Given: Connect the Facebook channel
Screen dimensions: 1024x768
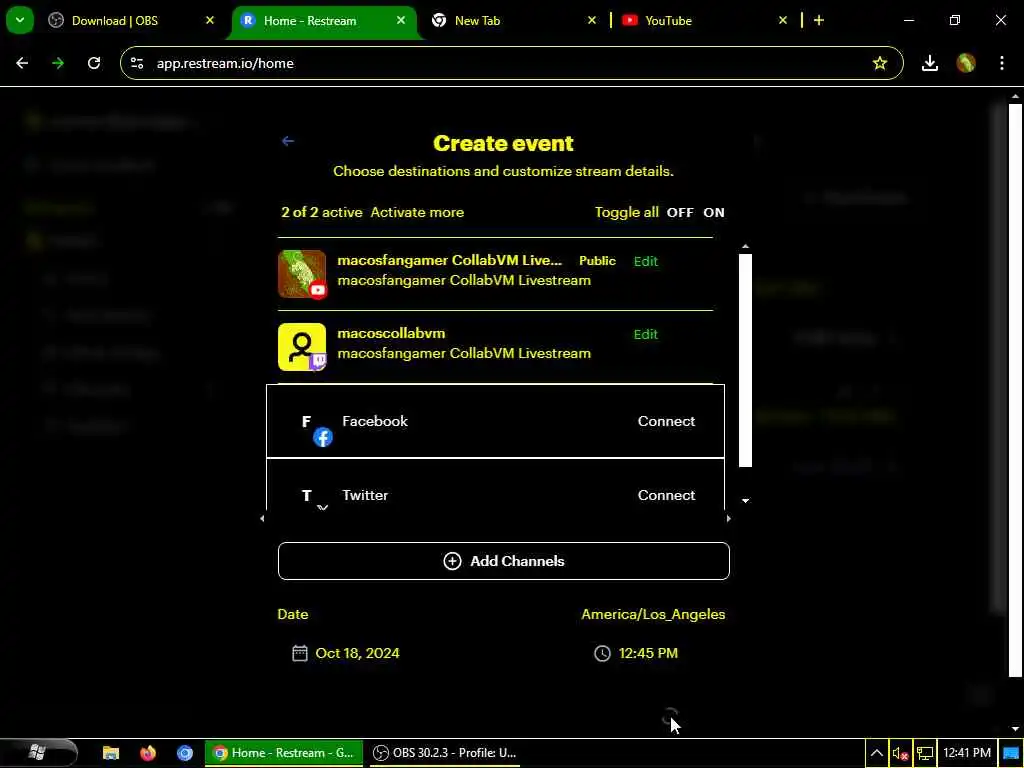Looking at the screenshot, I should 666,421.
